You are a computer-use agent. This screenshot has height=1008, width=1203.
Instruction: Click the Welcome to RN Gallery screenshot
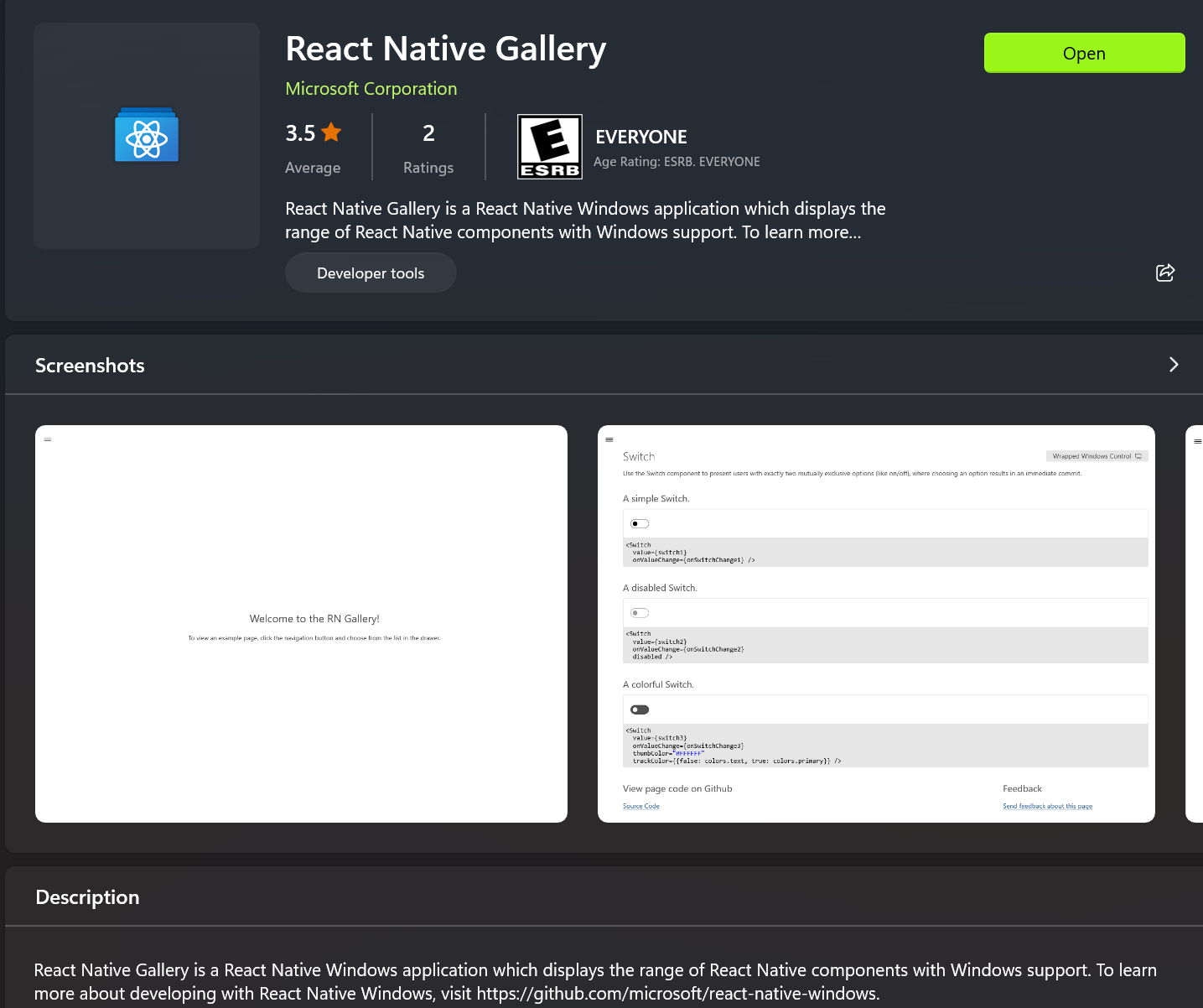point(301,623)
